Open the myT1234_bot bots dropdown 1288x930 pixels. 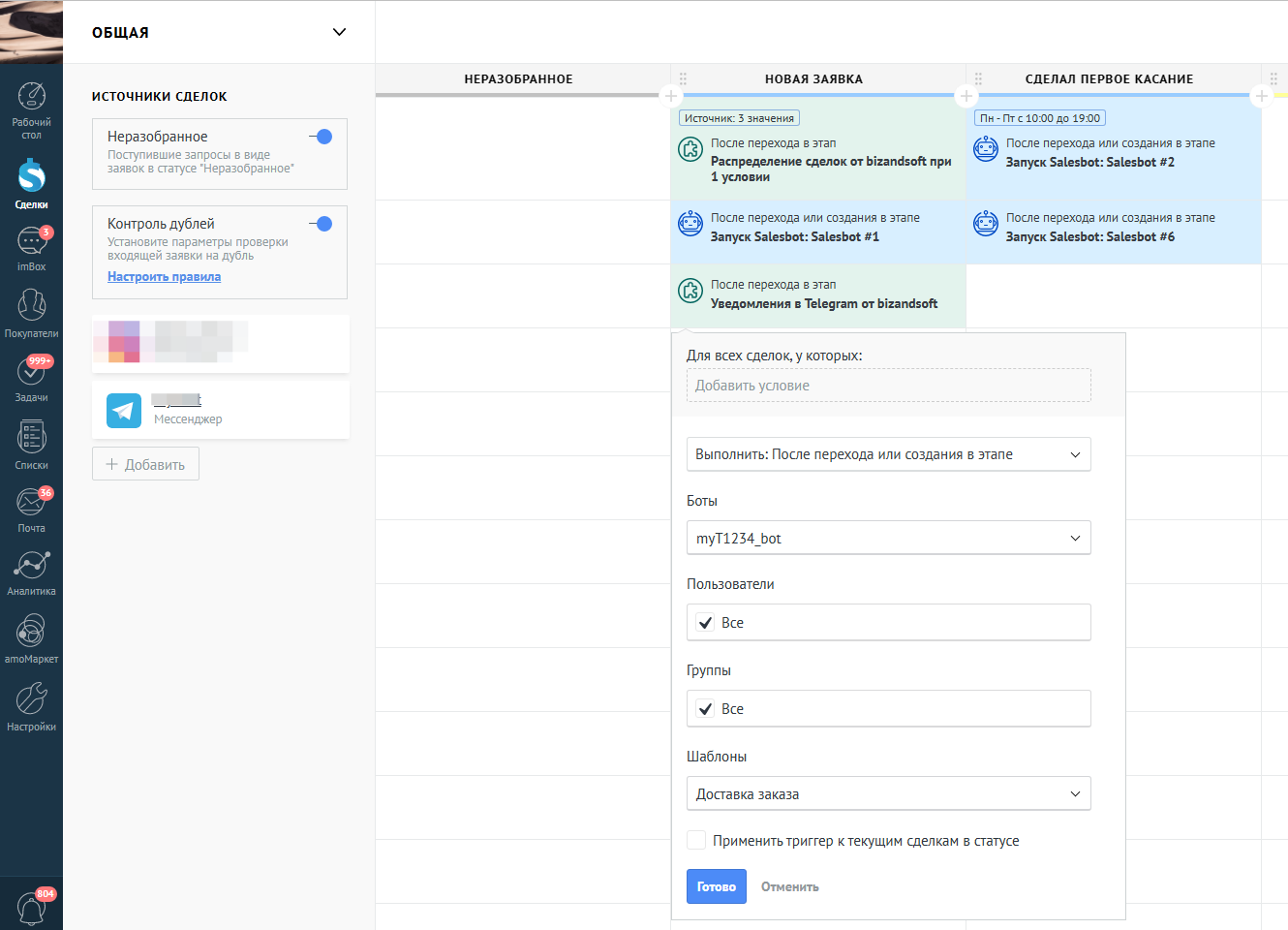coord(889,538)
